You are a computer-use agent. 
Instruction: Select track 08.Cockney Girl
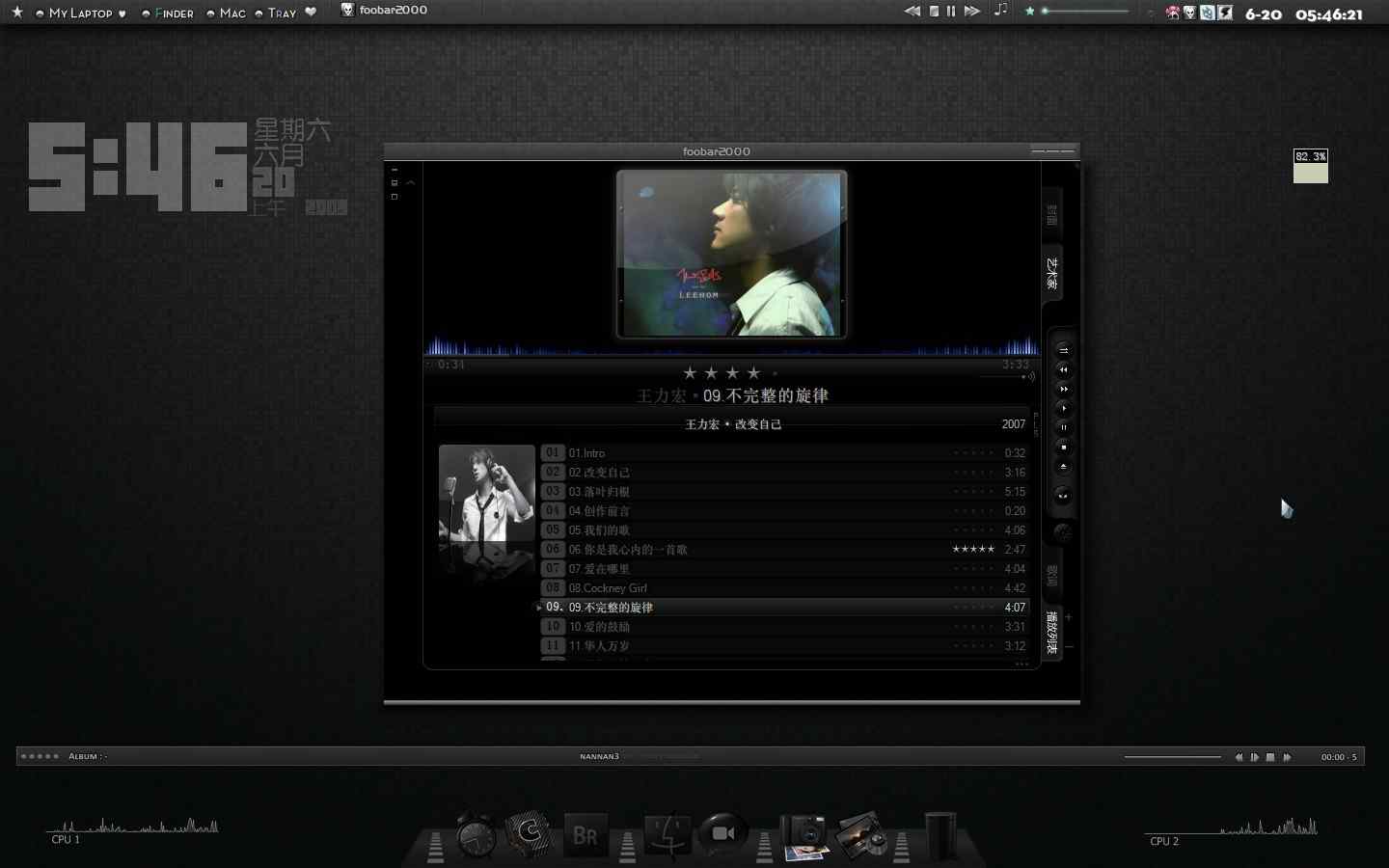click(x=784, y=588)
